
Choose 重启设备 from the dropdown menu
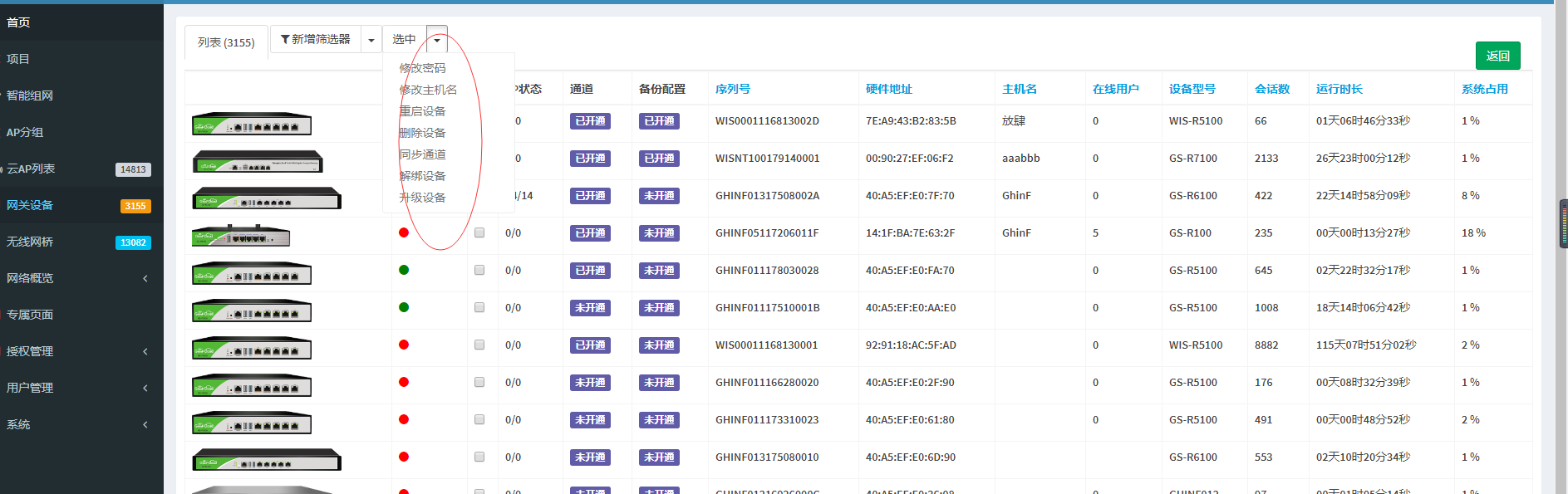pyautogui.click(x=422, y=111)
